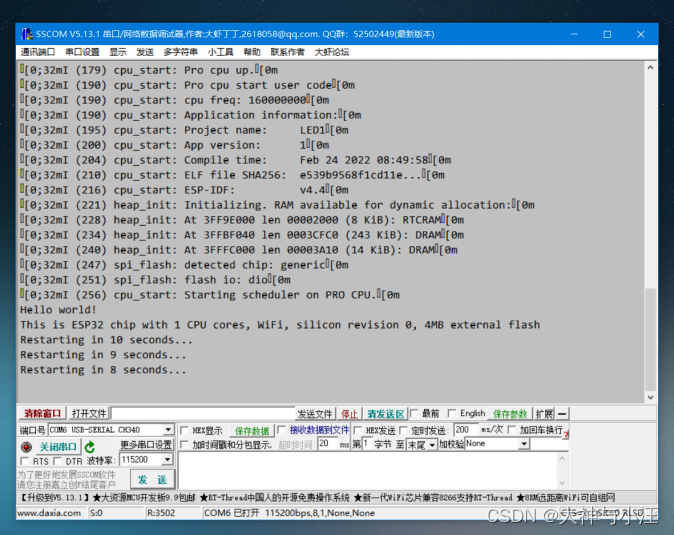Toggle the RTS checkbox

(x=25, y=461)
